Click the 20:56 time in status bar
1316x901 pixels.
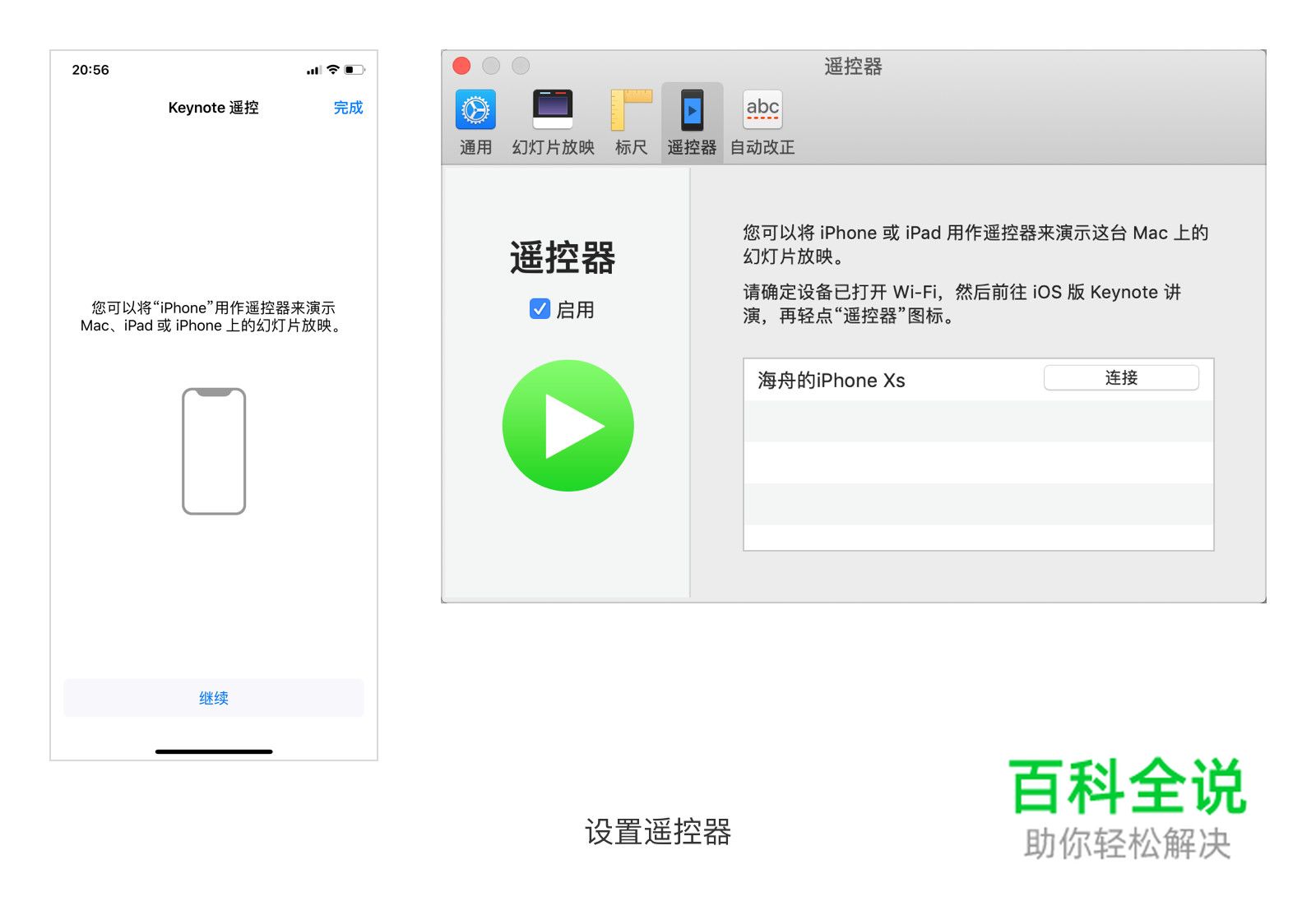90,70
